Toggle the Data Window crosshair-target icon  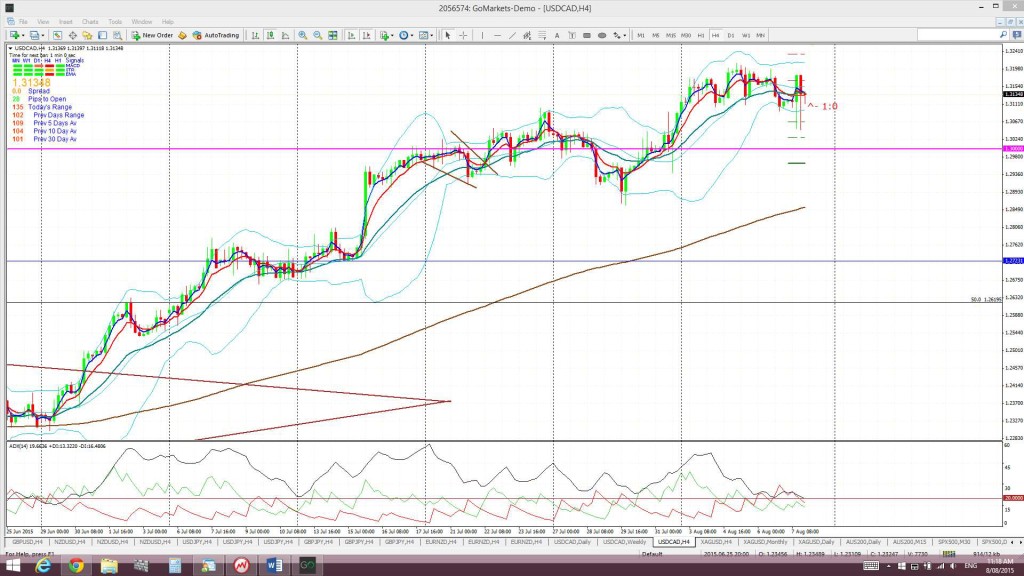[x=72, y=35]
